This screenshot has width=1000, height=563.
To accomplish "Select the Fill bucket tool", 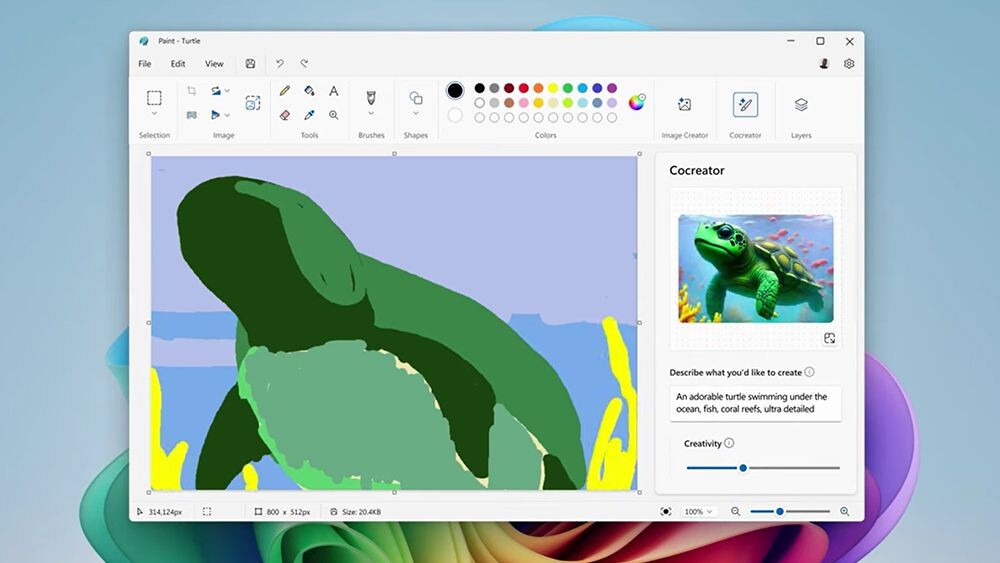I will [309, 91].
